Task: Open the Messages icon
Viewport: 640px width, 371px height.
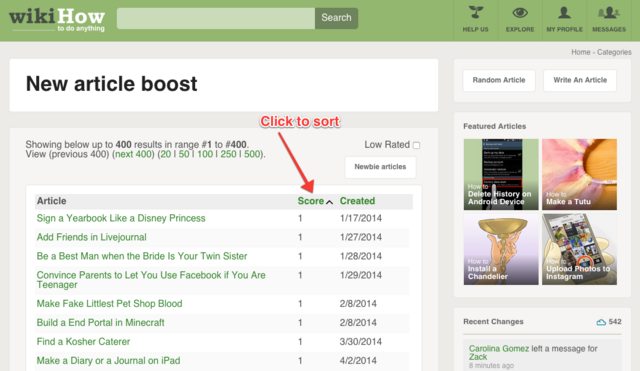Action: click(609, 13)
